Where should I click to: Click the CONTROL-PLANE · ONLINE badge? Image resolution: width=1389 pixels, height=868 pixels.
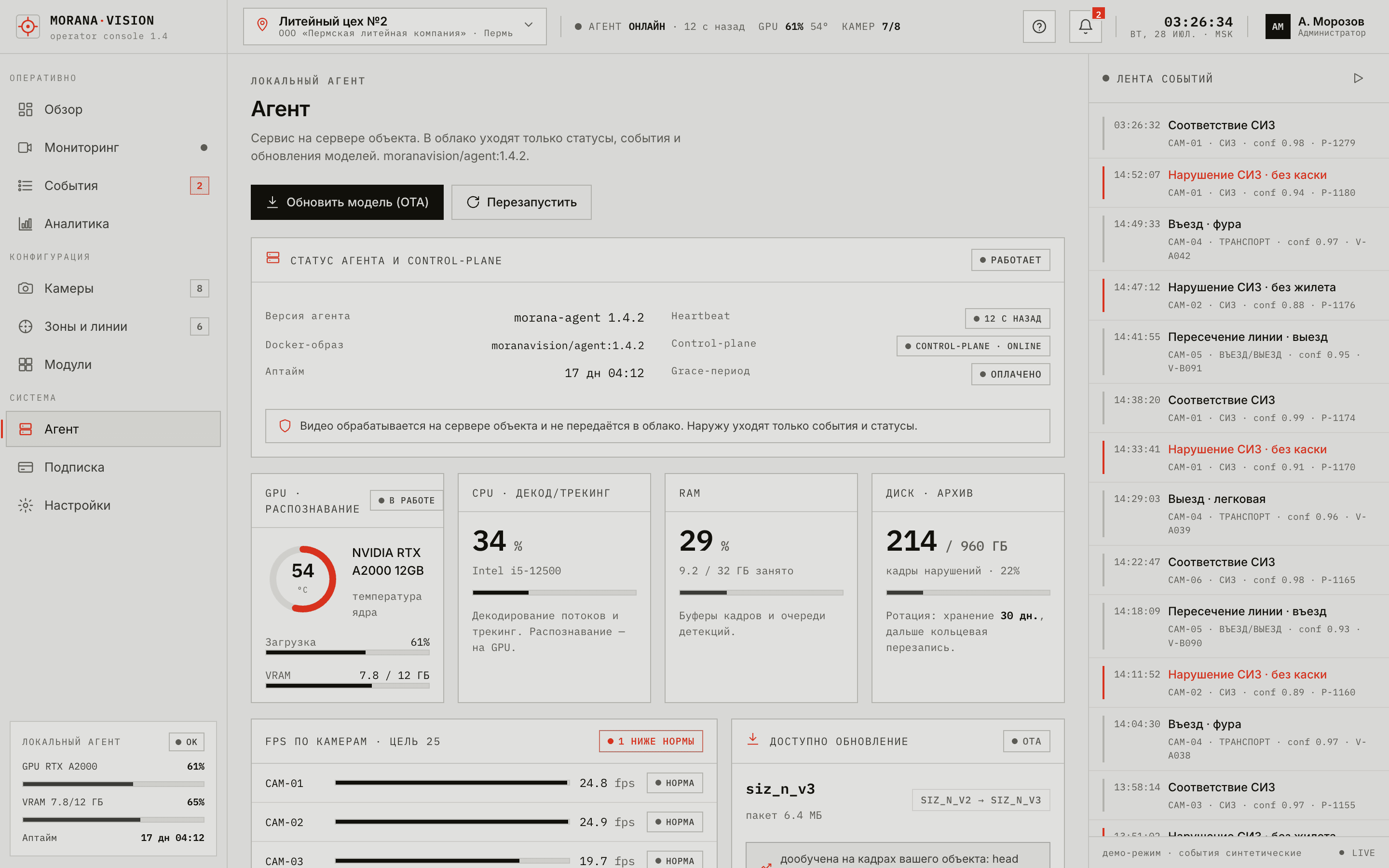pos(973,346)
